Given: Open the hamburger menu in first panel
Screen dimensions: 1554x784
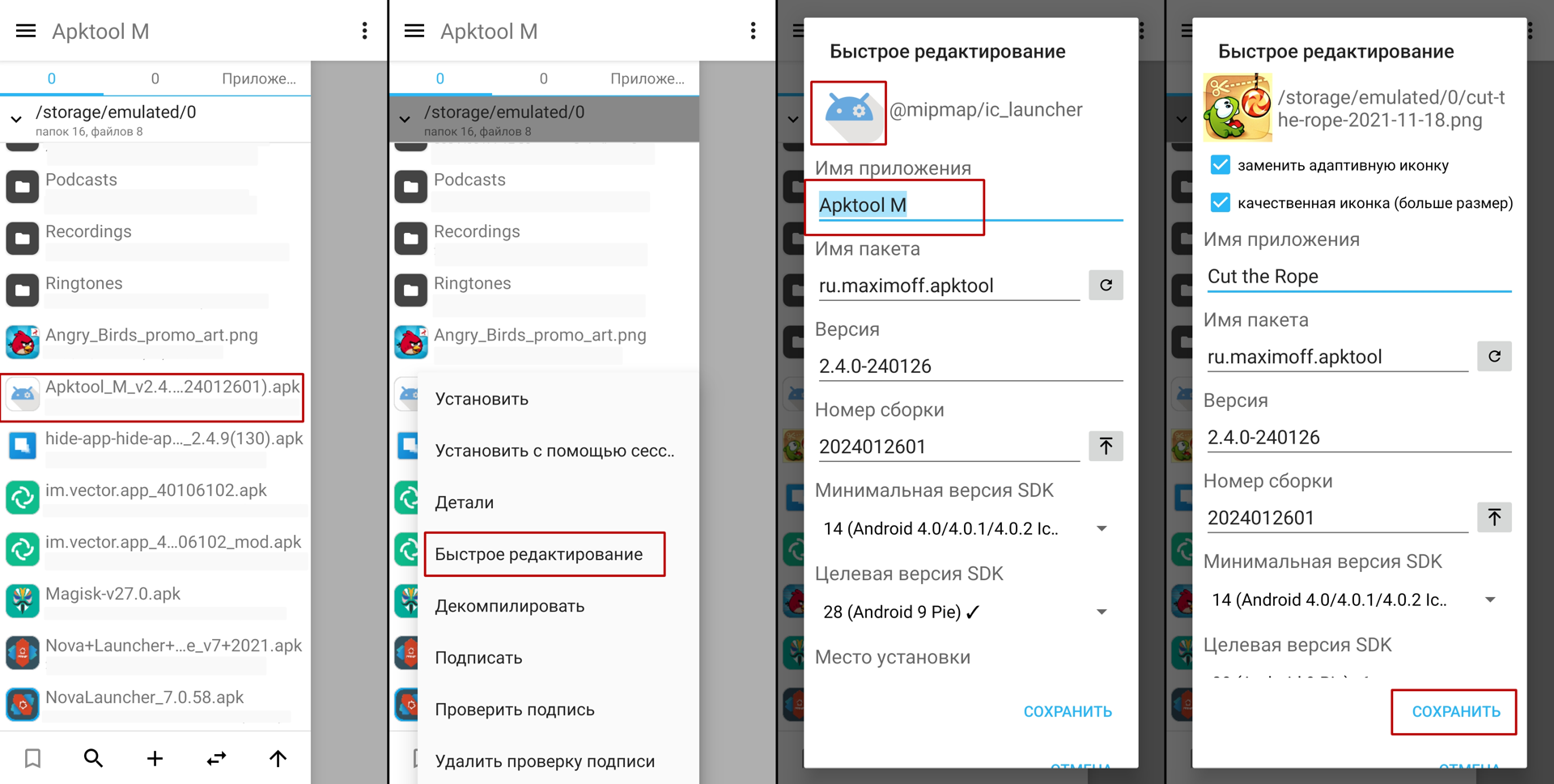Looking at the screenshot, I should [x=26, y=31].
